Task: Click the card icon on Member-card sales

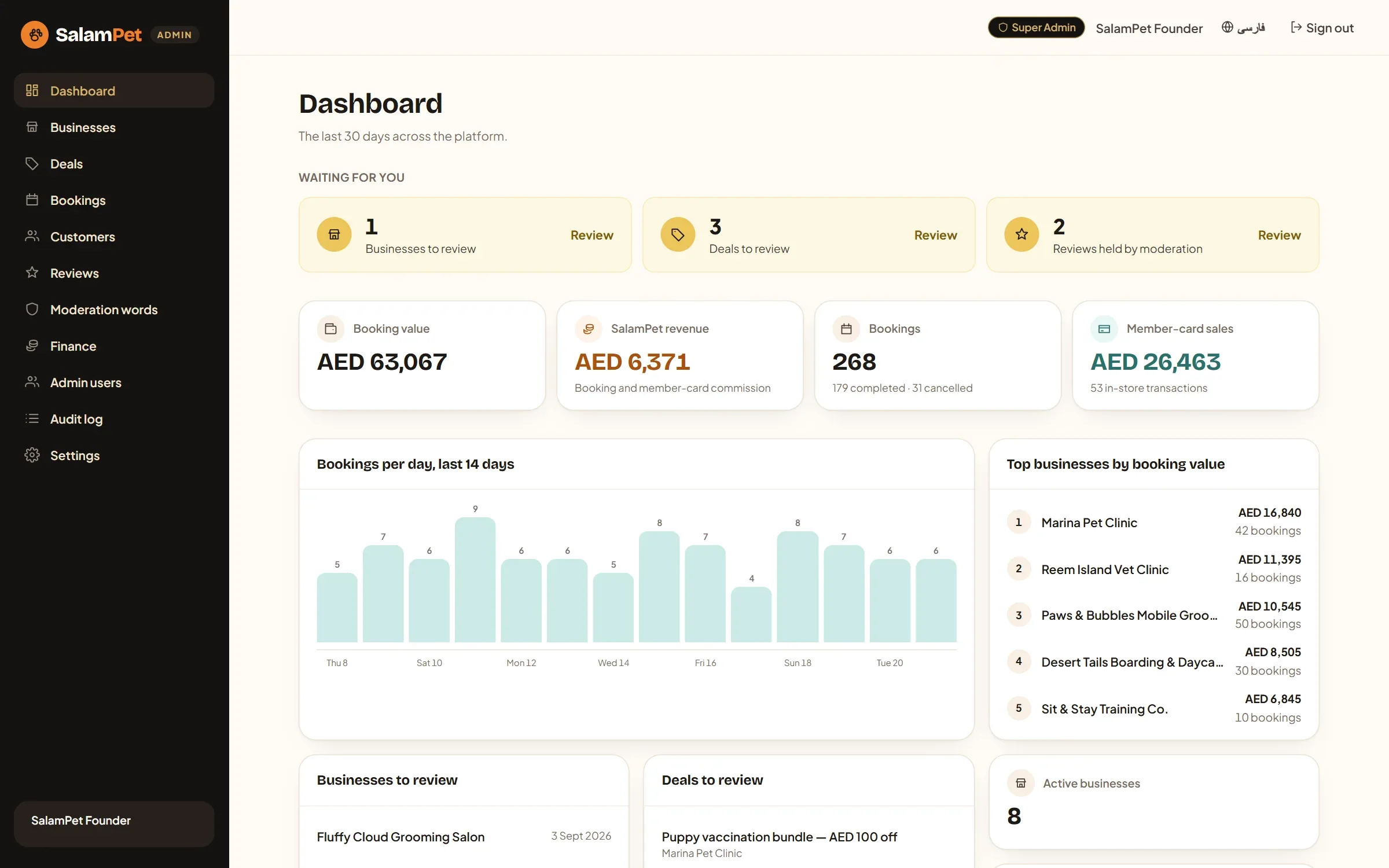Action: click(1104, 329)
